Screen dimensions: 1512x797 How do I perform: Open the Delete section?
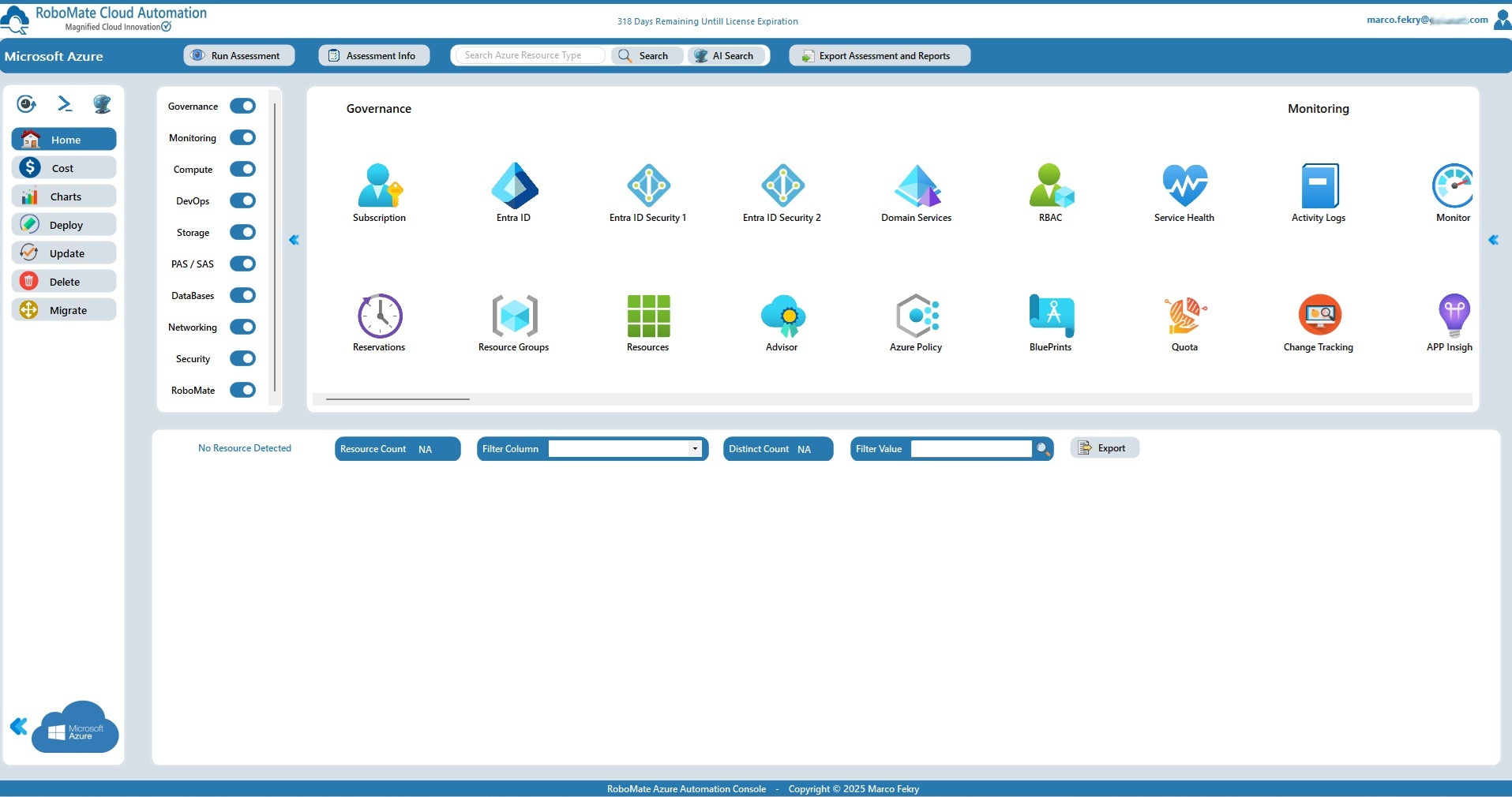(64, 282)
